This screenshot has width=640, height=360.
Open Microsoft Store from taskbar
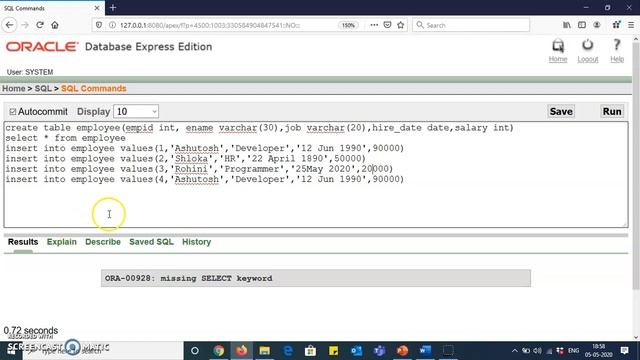311,350
